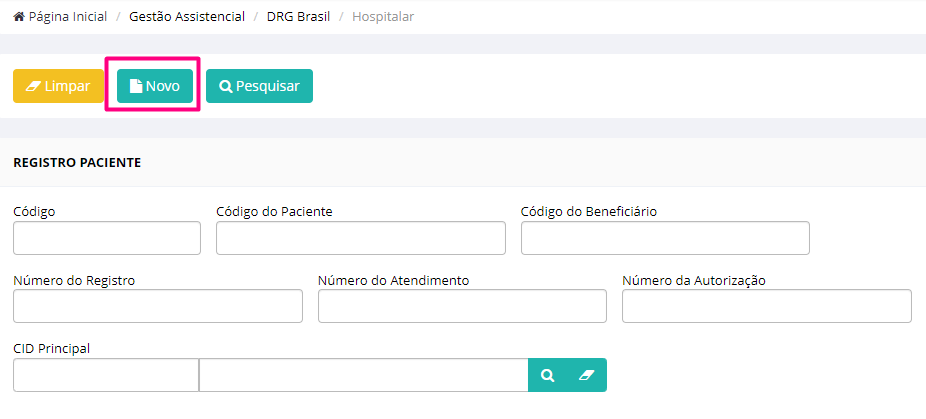Screen dimensions: 926x419
Task: Run the search with Pesquisar button
Action: pos(259,86)
